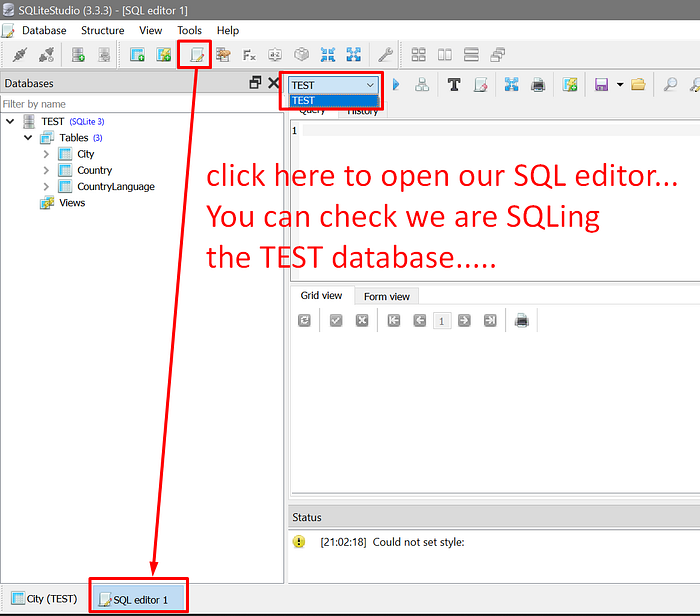
Task: Click the Explain query icon
Action: 422,84
